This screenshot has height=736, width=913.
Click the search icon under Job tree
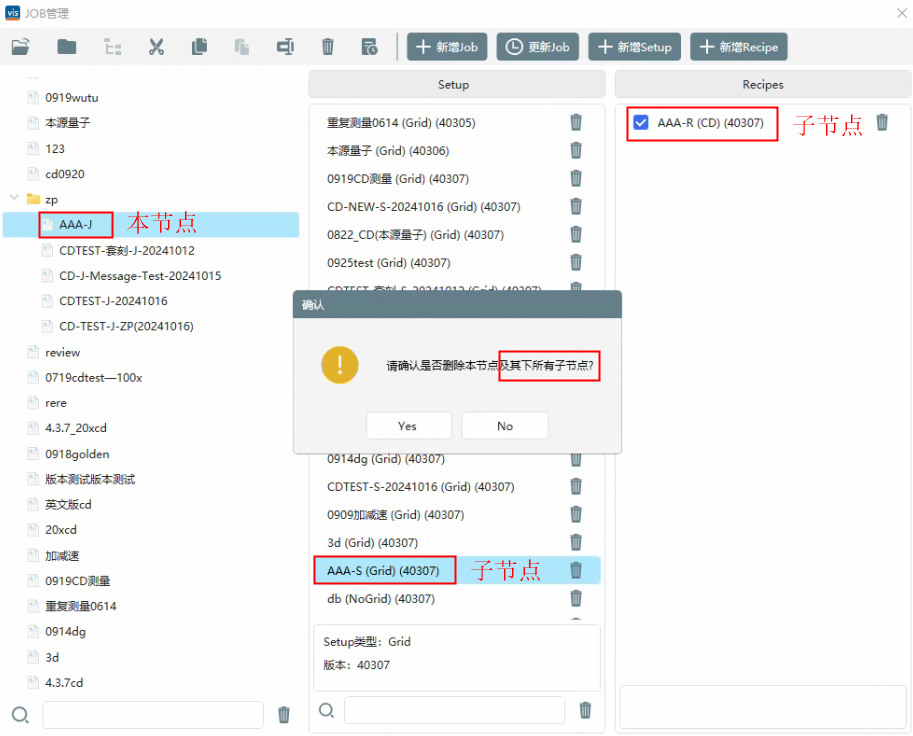pos(20,714)
